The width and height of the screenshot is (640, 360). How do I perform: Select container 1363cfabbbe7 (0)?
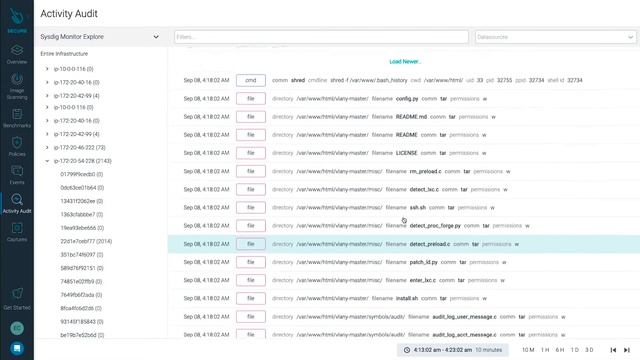click(x=82, y=214)
